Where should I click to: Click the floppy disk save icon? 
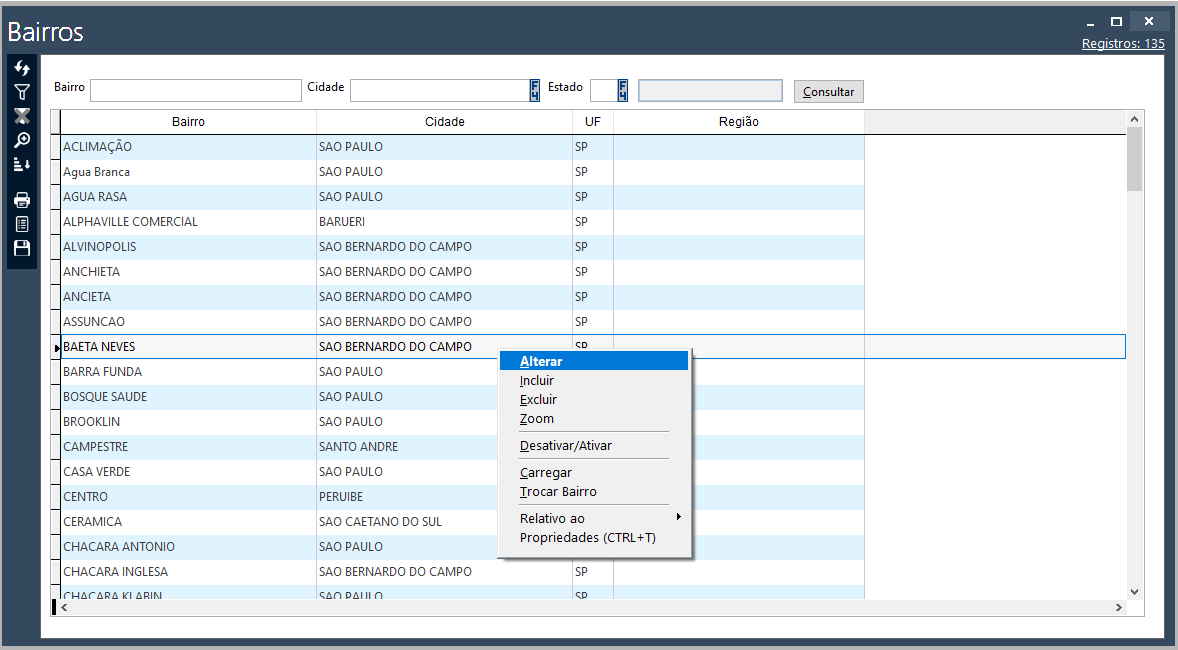22,248
